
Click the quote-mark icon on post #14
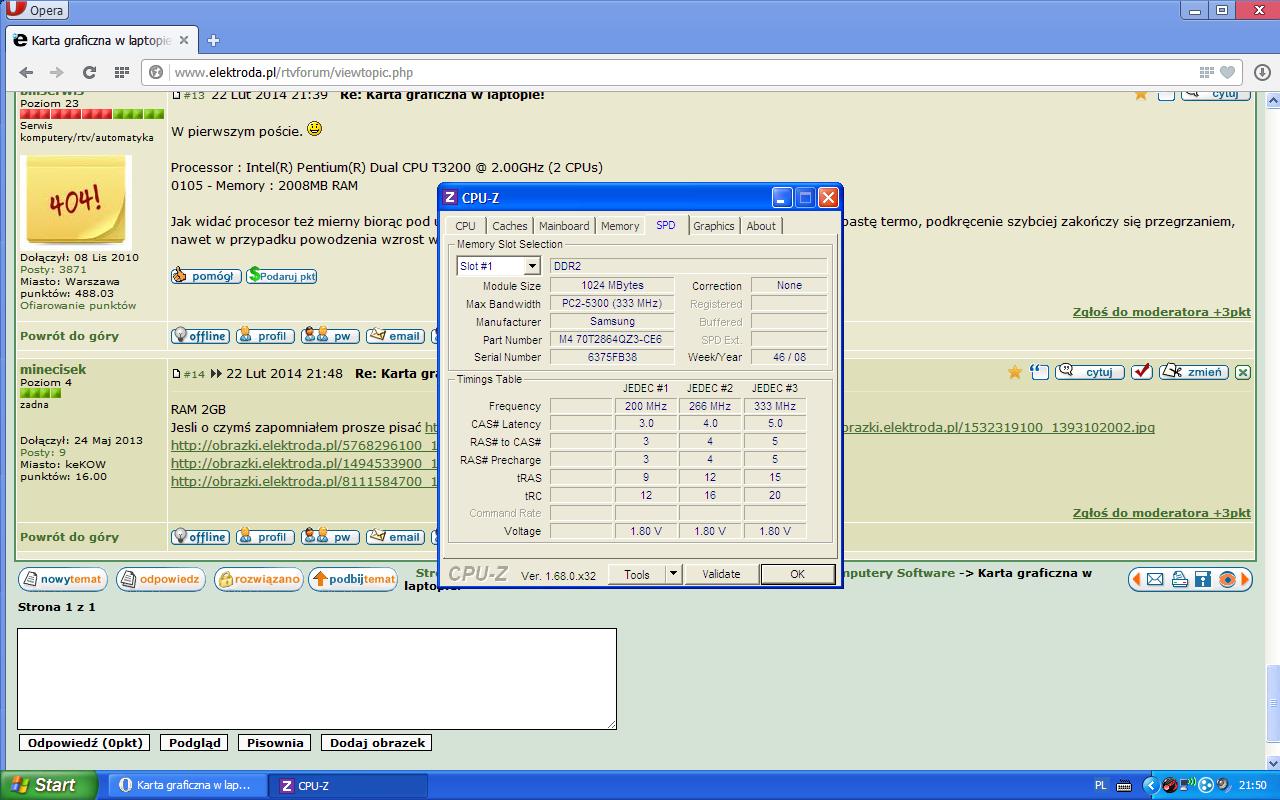click(1040, 372)
